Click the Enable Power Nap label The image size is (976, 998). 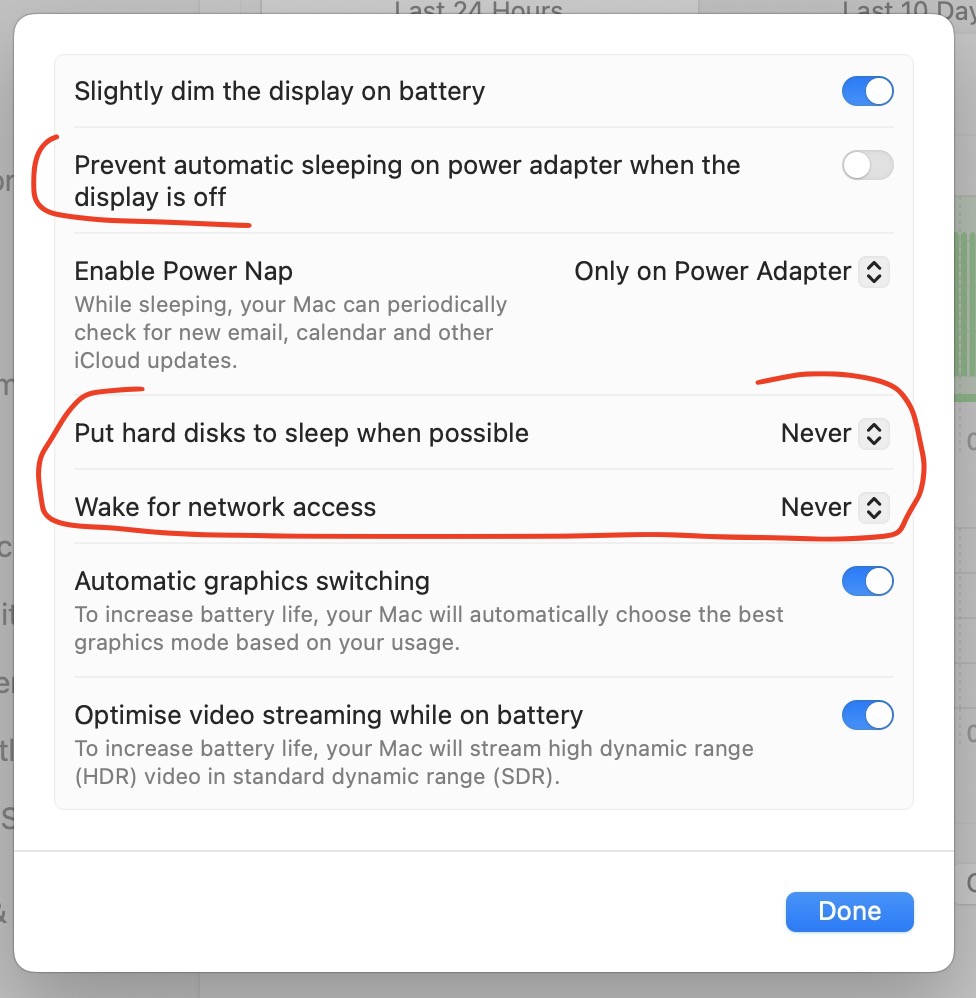(x=183, y=271)
